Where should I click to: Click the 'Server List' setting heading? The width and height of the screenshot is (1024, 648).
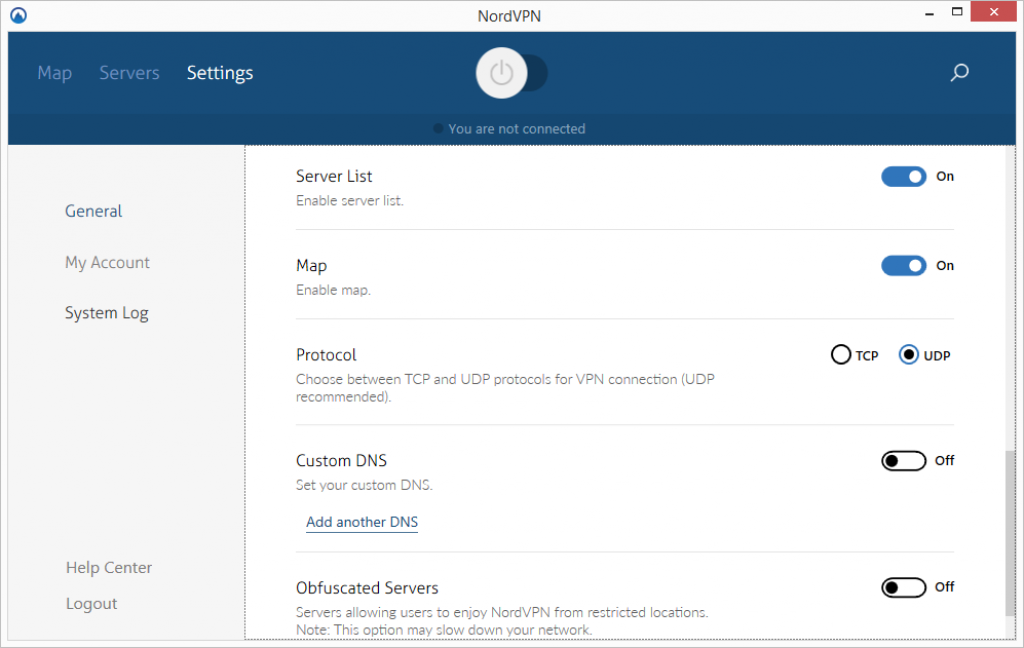pos(334,176)
